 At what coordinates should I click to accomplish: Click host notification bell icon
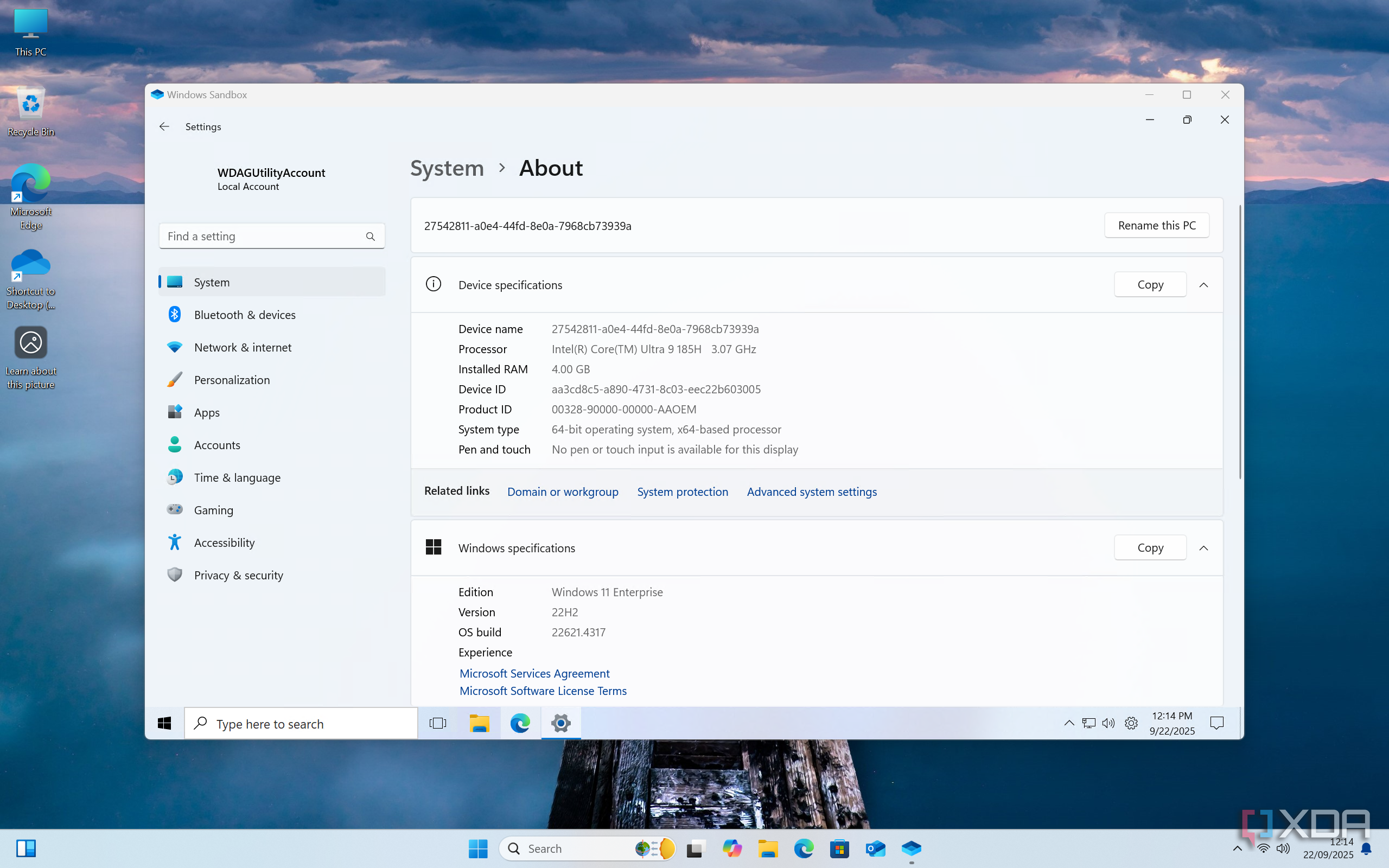coord(1367,848)
